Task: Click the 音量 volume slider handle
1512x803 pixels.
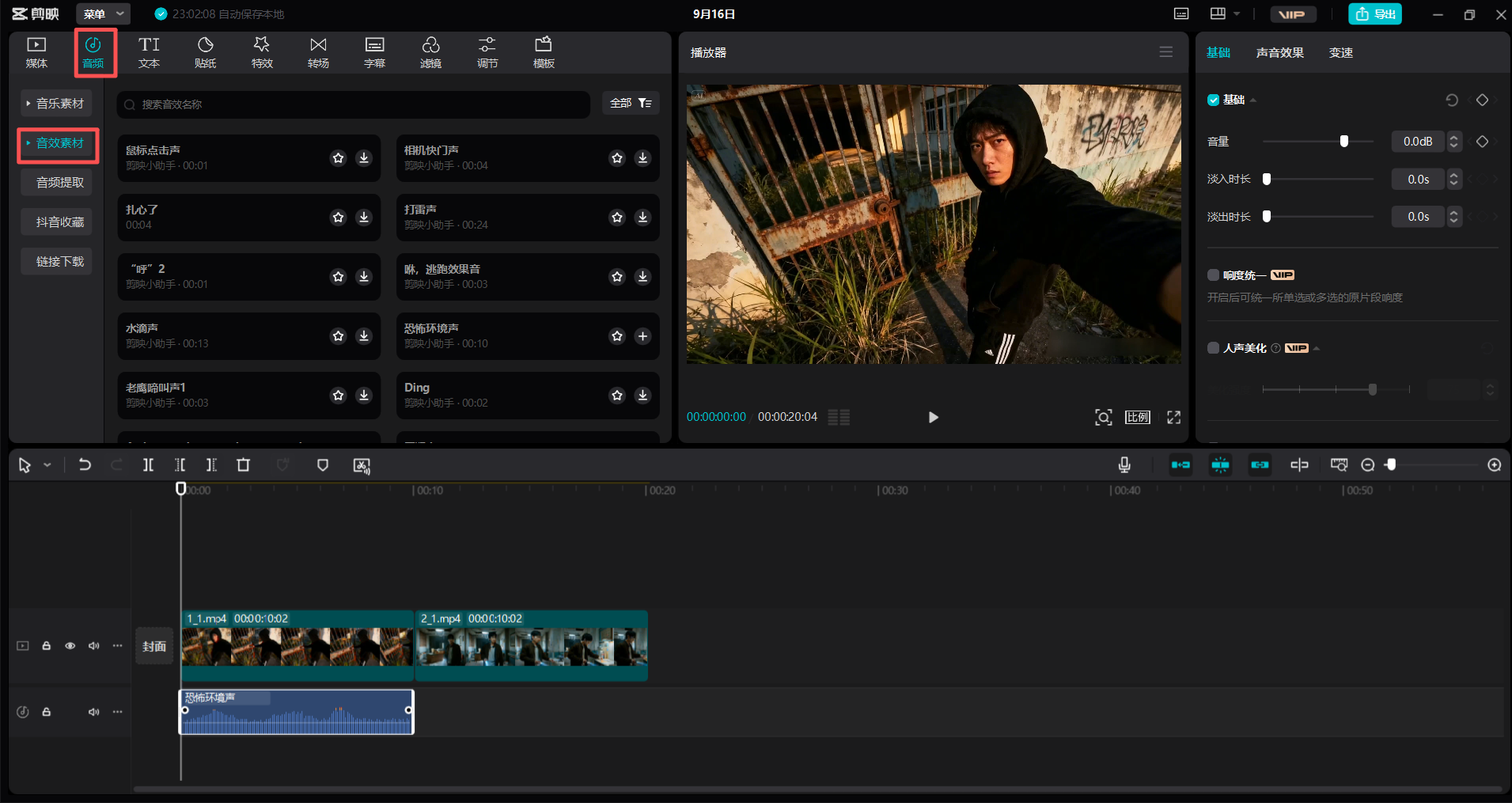Action: click(1343, 142)
